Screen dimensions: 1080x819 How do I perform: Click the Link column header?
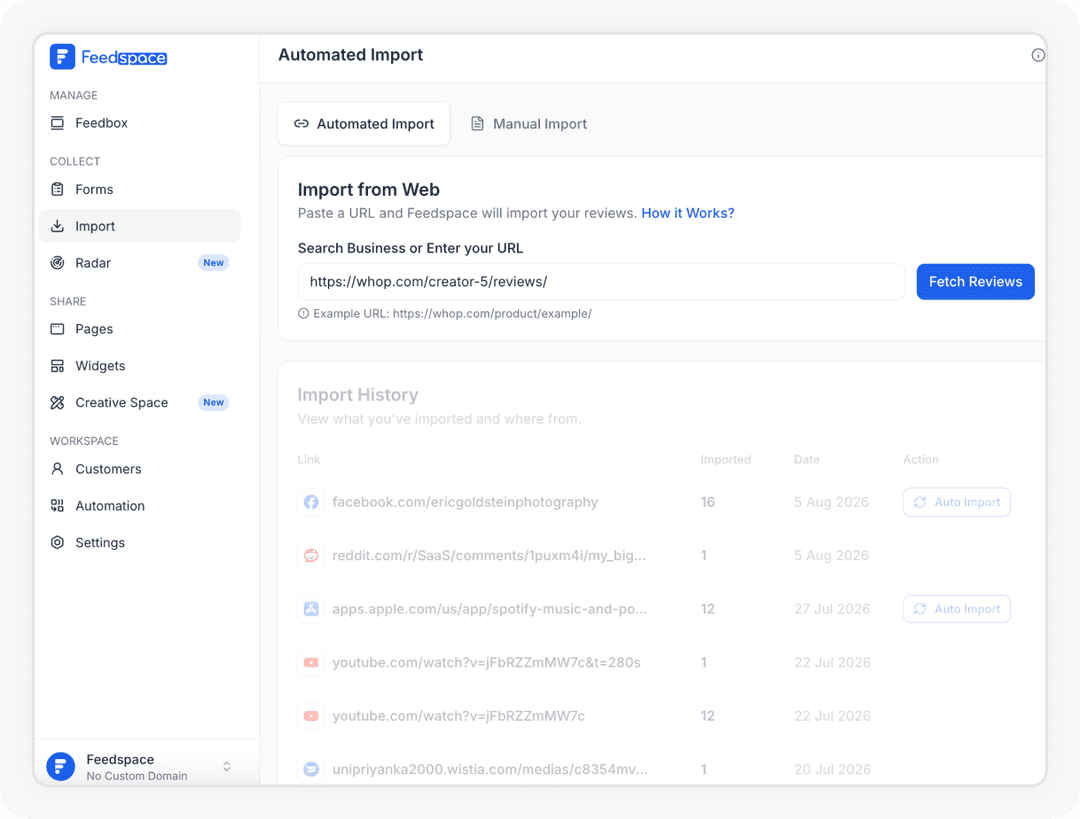coord(309,459)
